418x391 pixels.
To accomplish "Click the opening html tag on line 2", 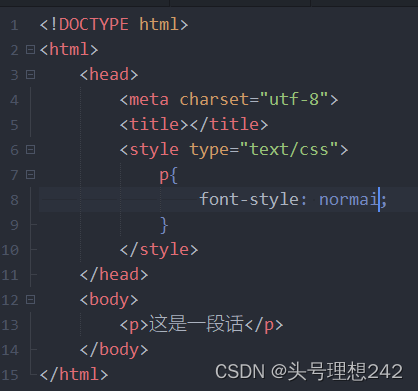I will [69, 49].
